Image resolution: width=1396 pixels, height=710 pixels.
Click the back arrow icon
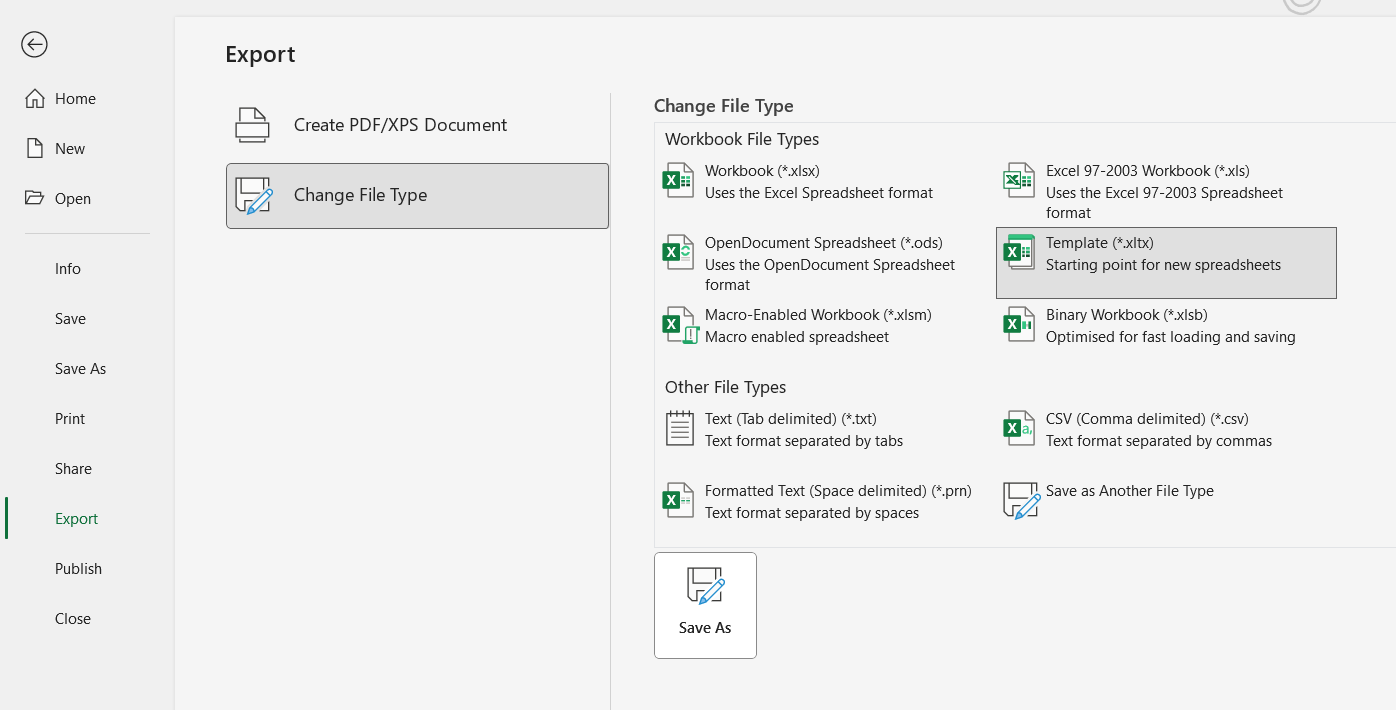pos(34,44)
